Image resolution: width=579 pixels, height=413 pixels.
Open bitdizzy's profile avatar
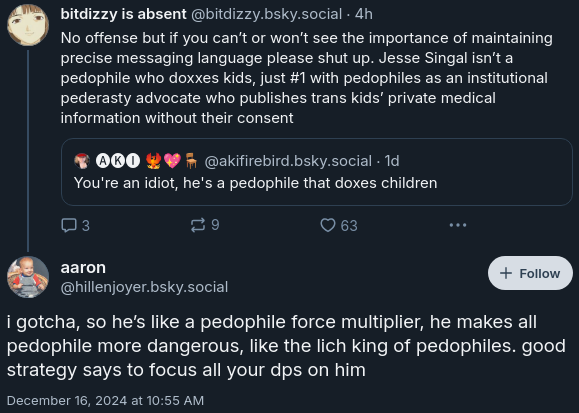(28, 25)
